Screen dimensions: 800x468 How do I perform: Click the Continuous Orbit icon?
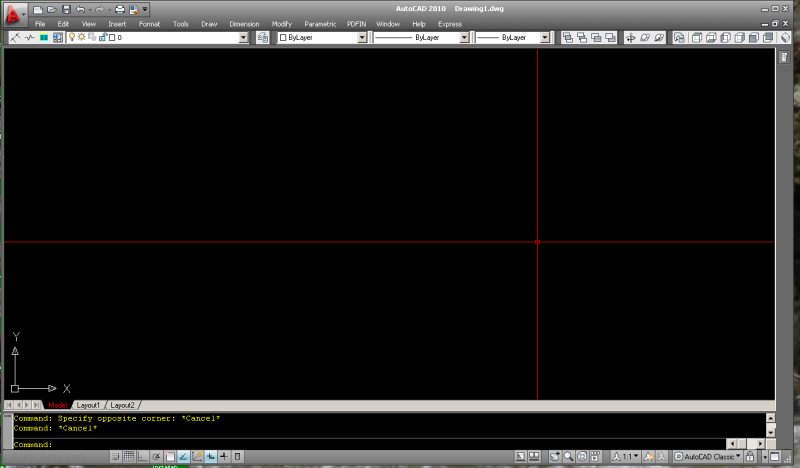659,37
